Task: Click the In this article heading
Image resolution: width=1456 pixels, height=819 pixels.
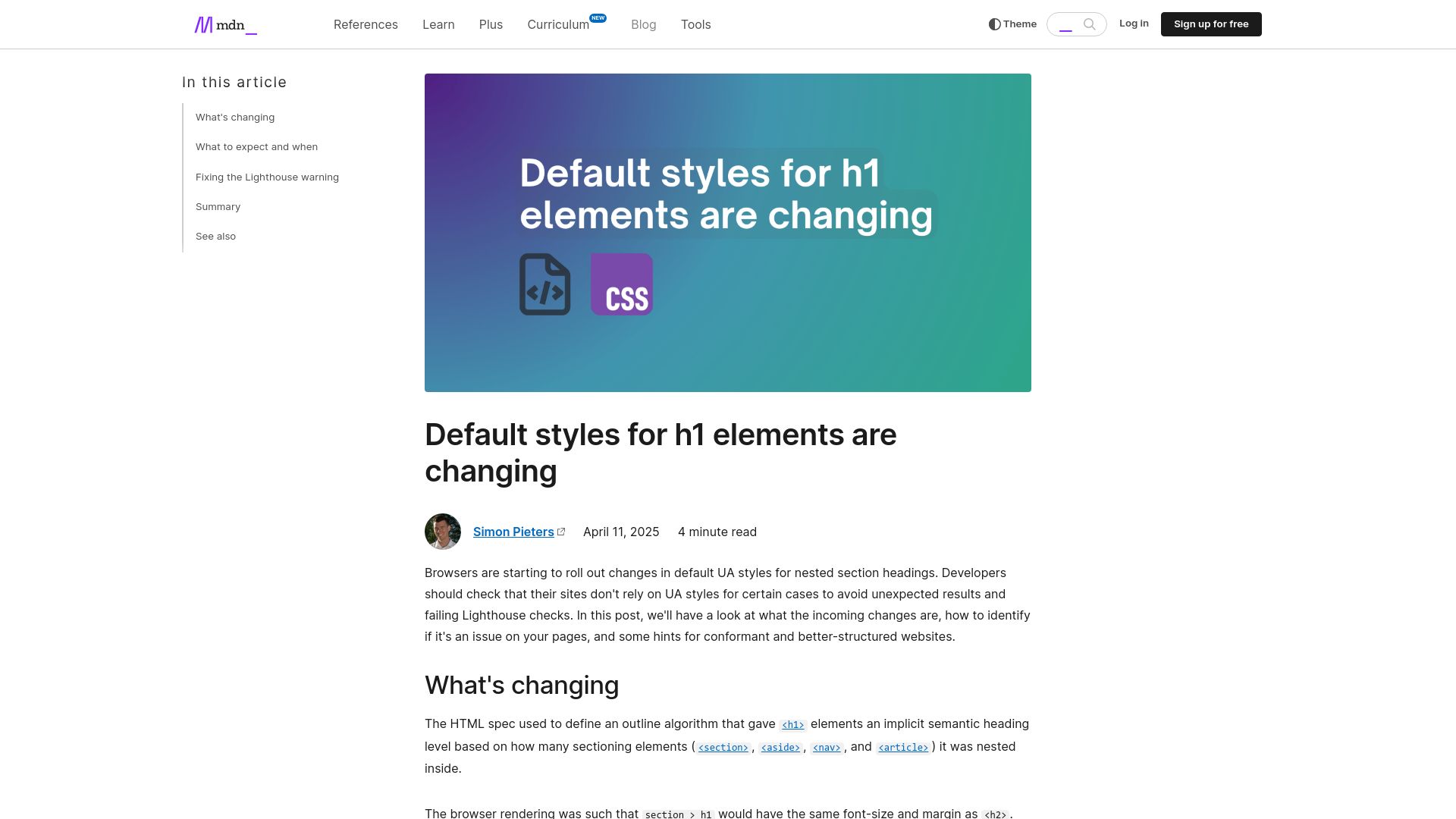Action: click(234, 82)
